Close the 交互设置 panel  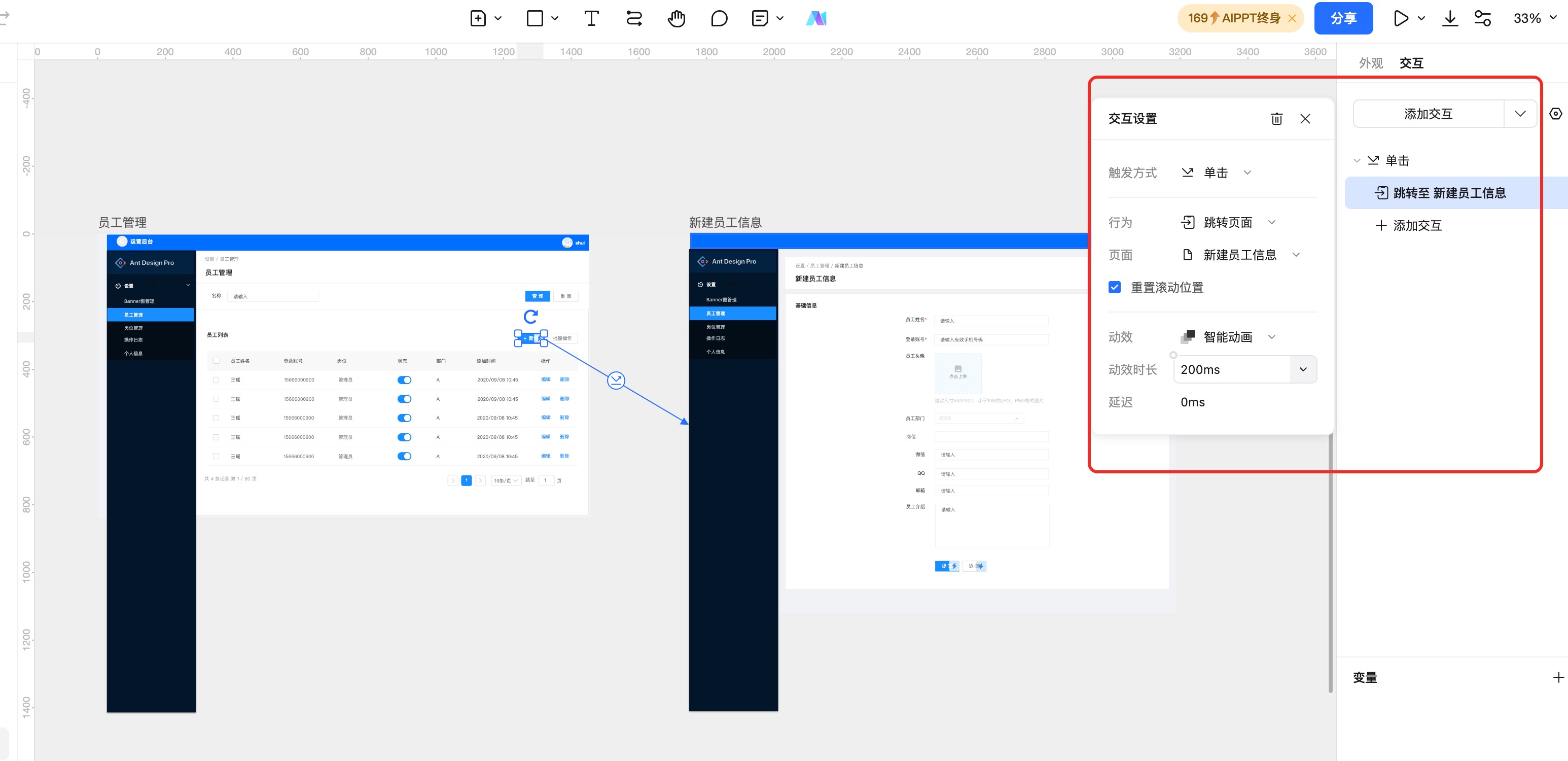[1305, 119]
